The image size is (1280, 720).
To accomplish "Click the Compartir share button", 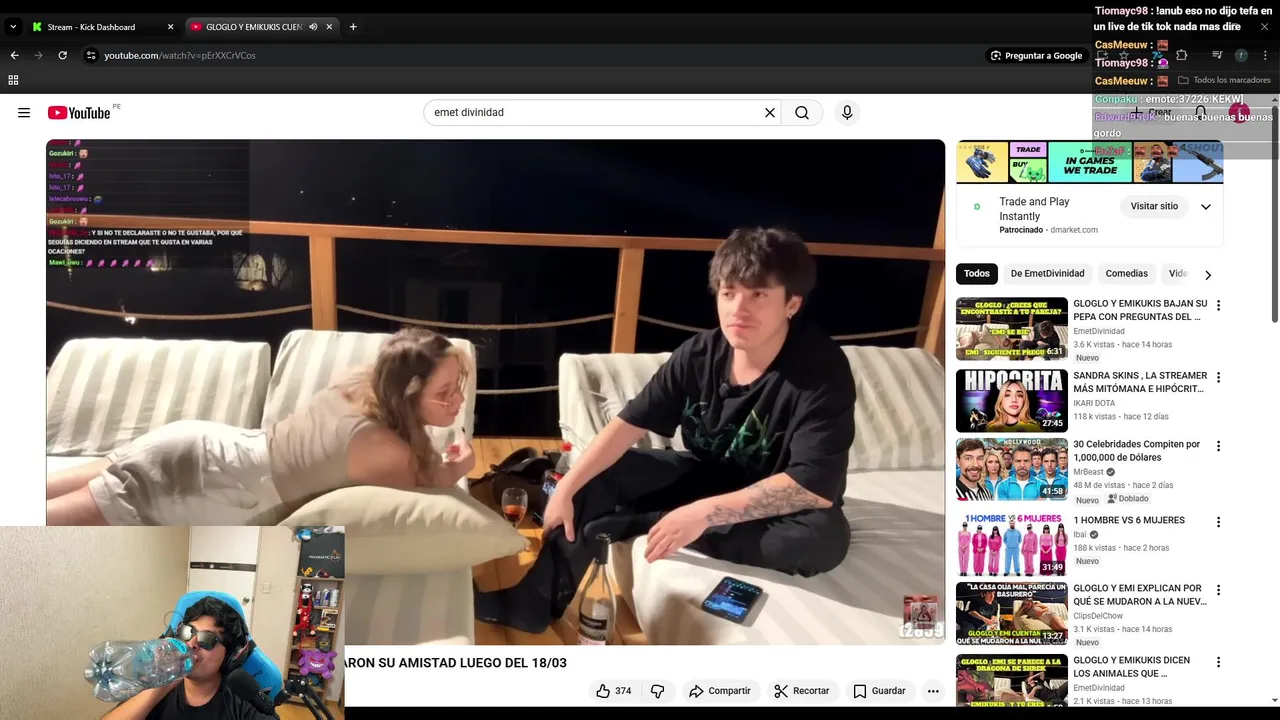I will (719, 691).
